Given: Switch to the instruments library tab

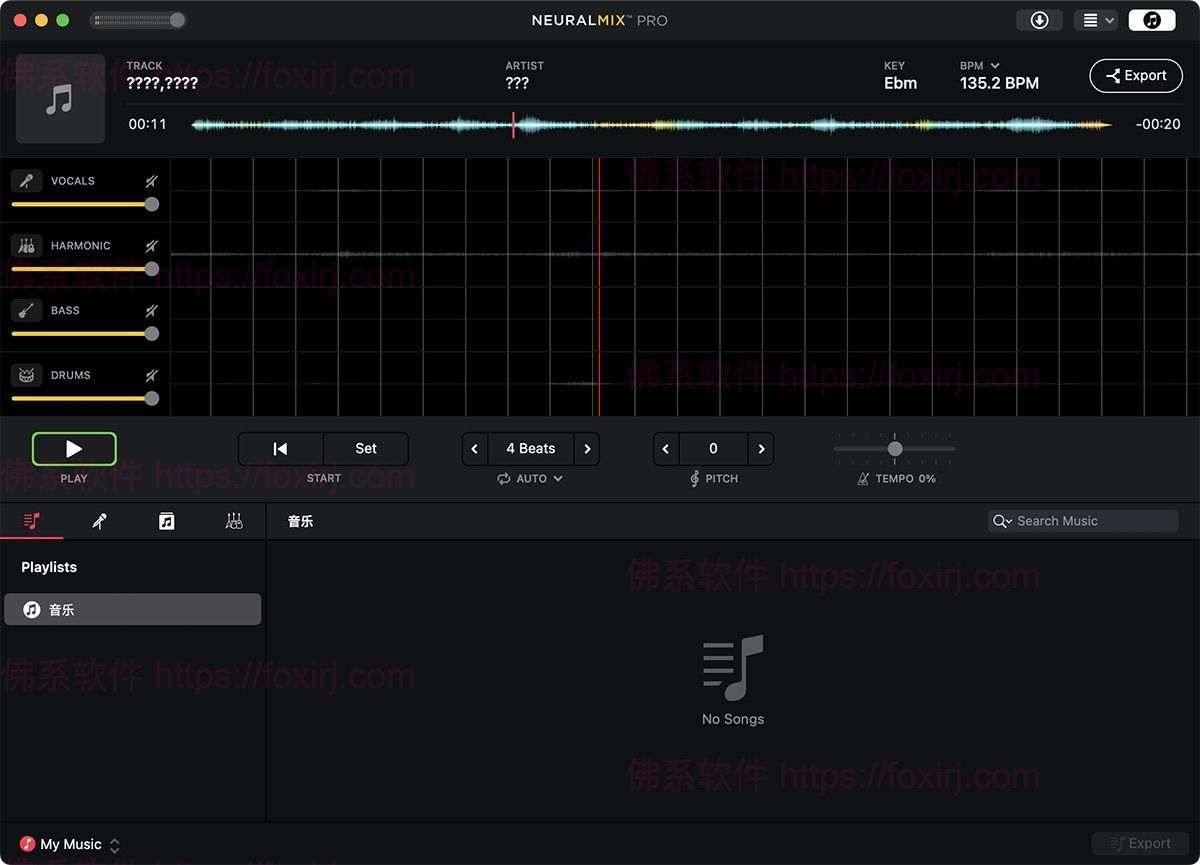Looking at the screenshot, I should tap(234, 521).
